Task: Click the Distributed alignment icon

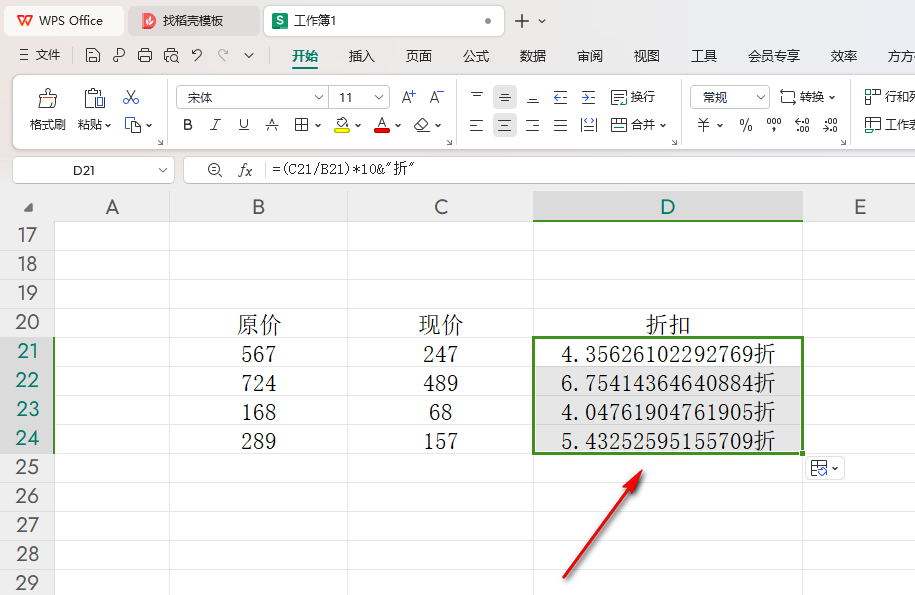Action: [588, 125]
